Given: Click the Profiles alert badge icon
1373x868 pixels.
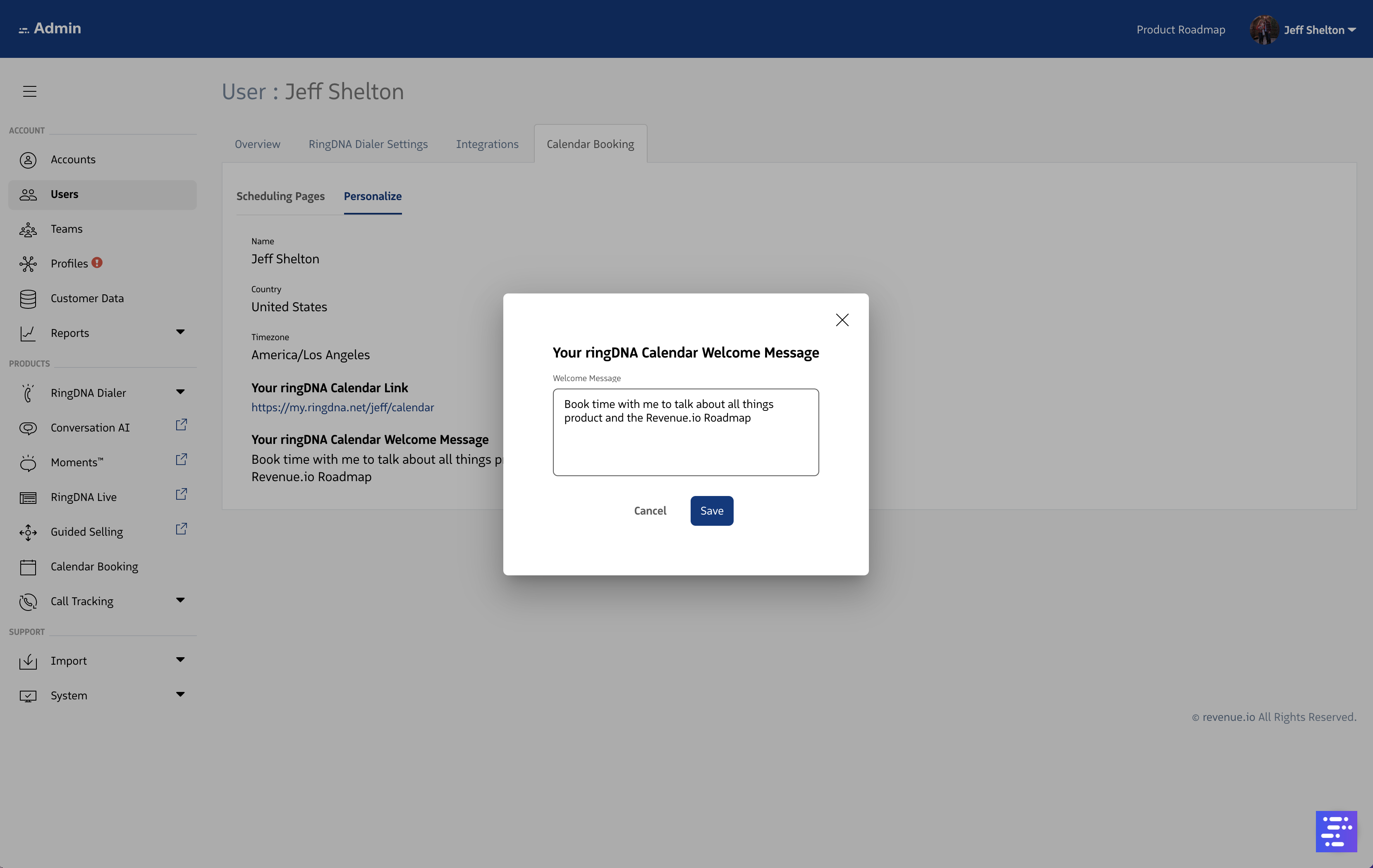Looking at the screenshot, I should pos(97,263).
